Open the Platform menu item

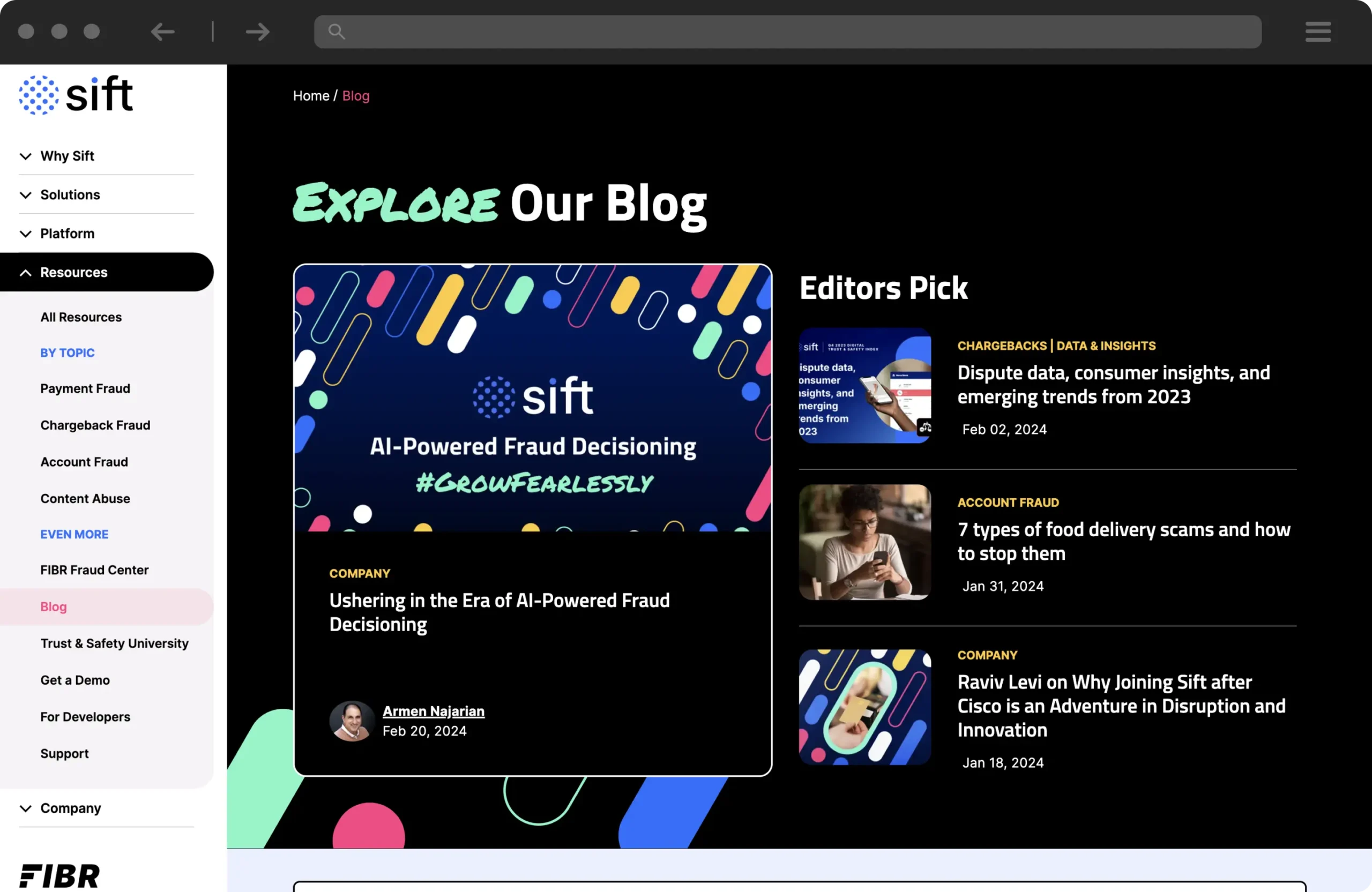pos(67,234)
